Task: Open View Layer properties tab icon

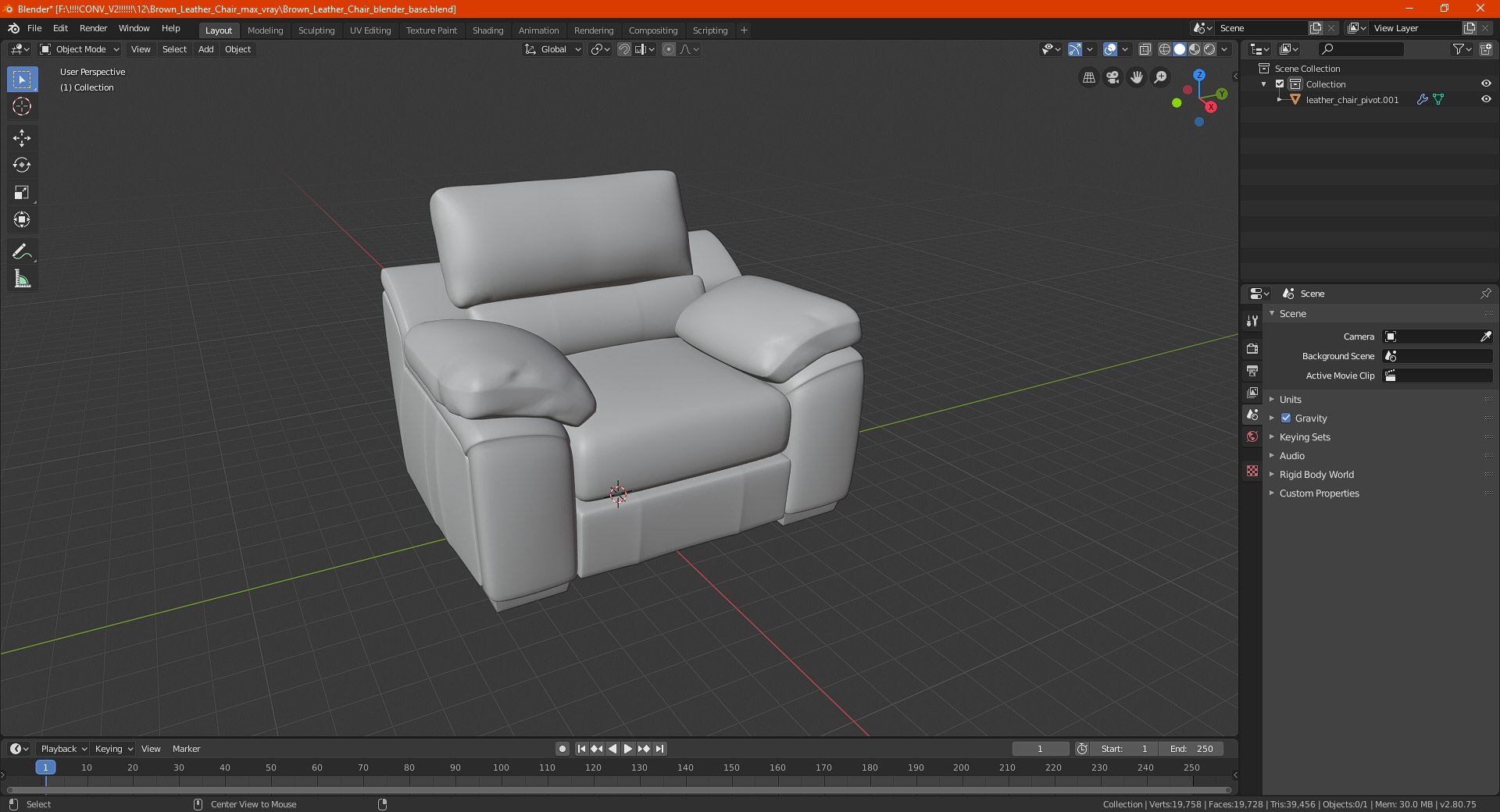Action: tap(1252, 392)
